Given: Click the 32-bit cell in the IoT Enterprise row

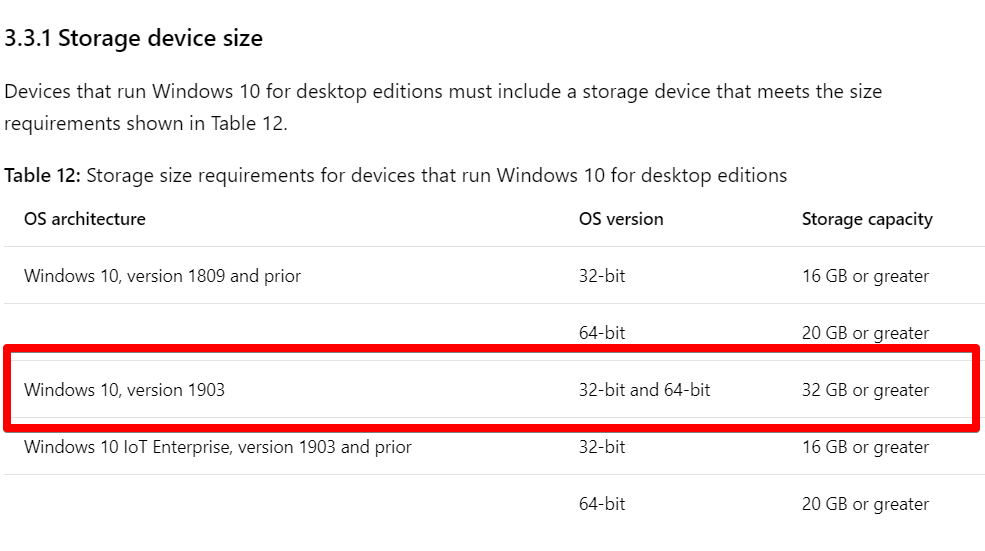Looking at the screenshot, I should click(x=602, y=447).
